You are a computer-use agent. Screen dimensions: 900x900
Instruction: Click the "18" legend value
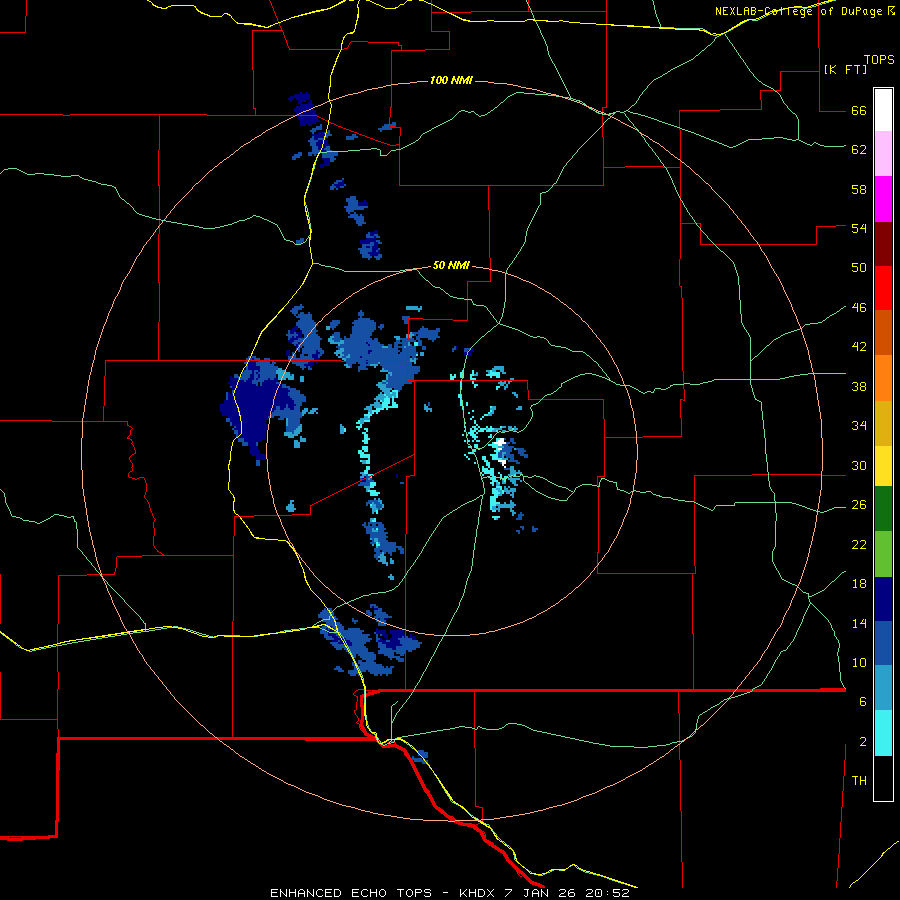click(859, 584)
